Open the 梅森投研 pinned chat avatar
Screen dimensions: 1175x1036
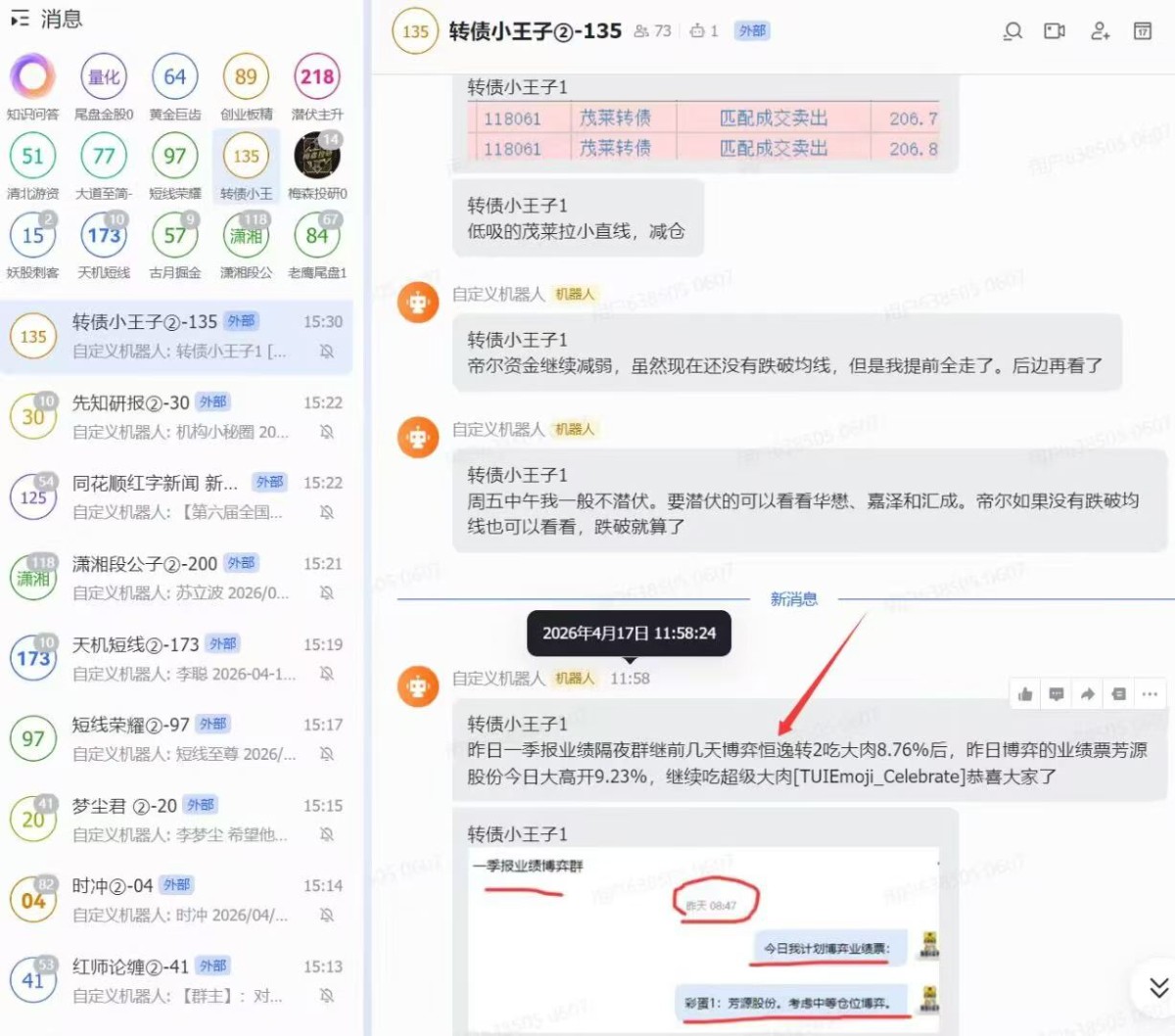pyautogui.click(x=317, y=157)
